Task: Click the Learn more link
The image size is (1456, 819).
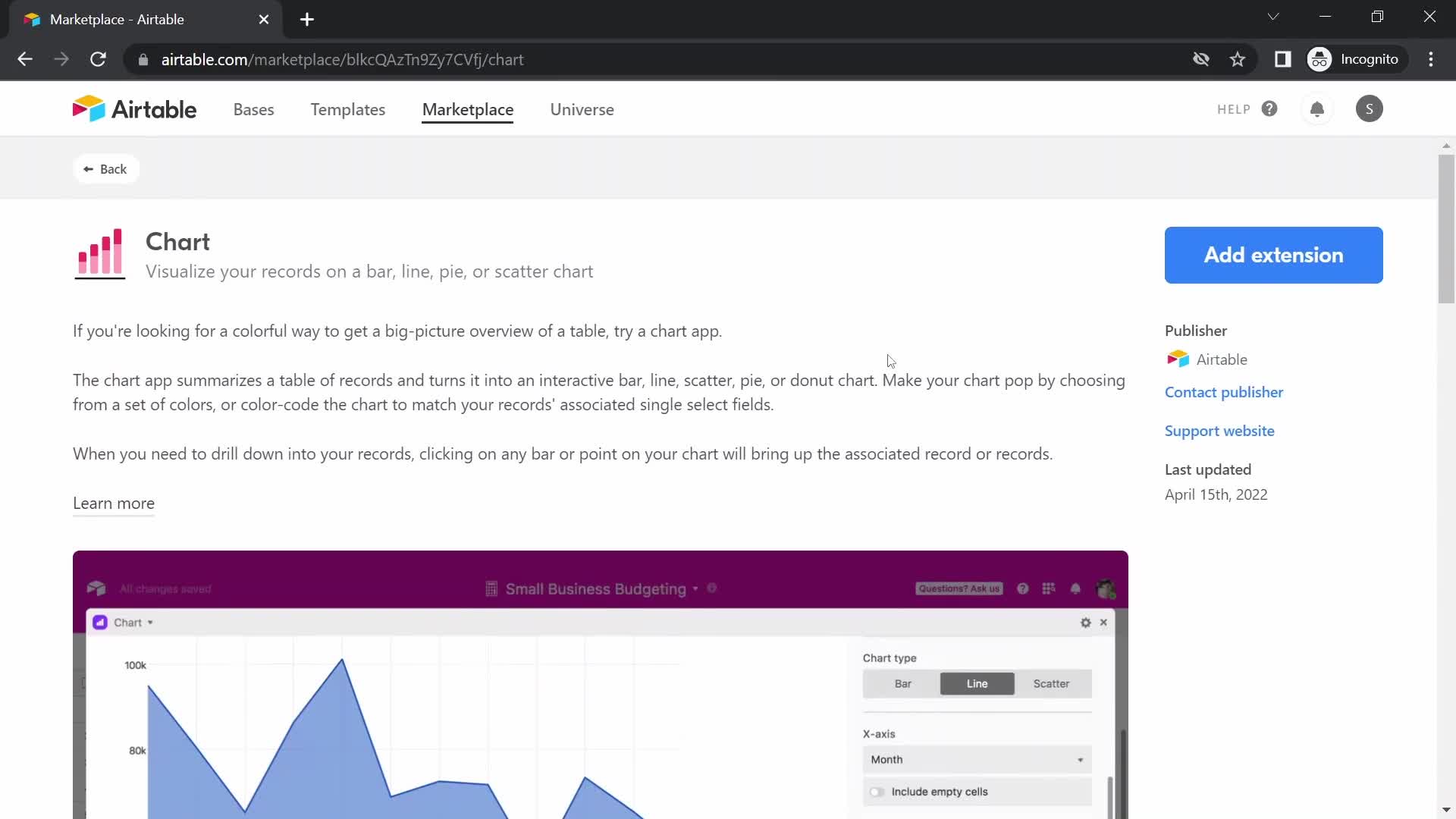Action: coord(113,503)
